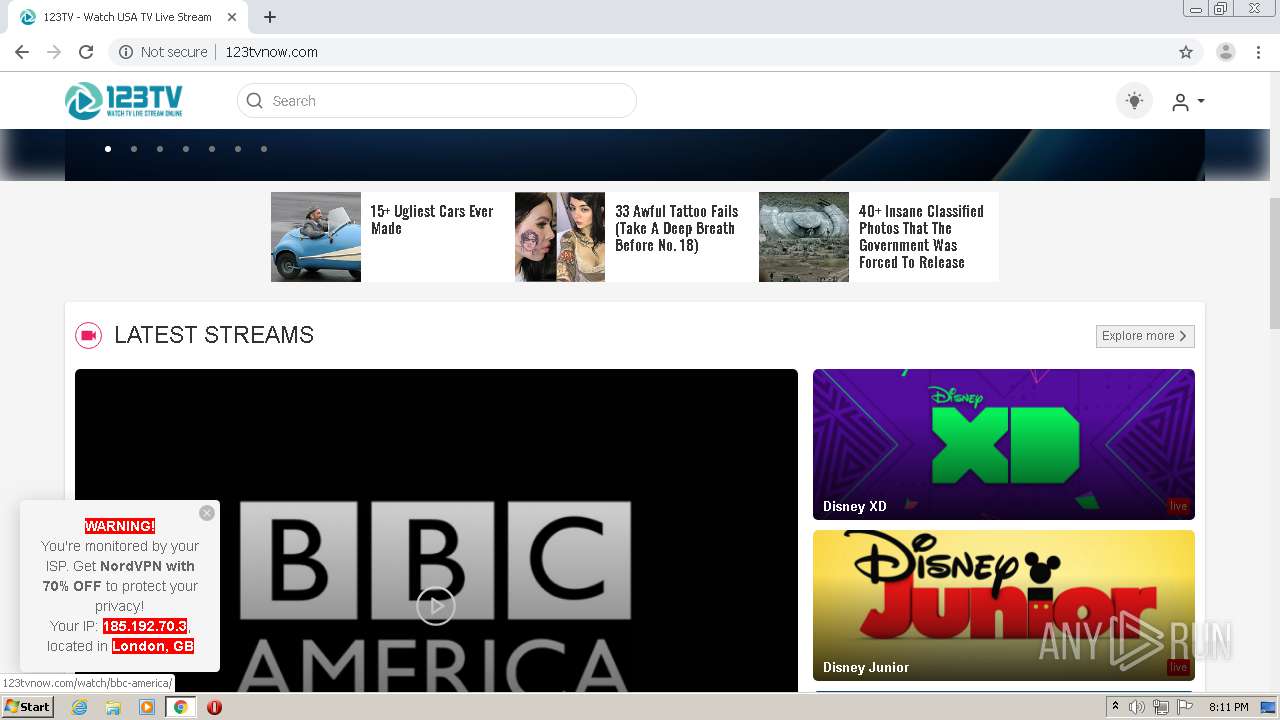
Task: Open the '40+ Insane Classified Photos' link
Action: [922, 237]
